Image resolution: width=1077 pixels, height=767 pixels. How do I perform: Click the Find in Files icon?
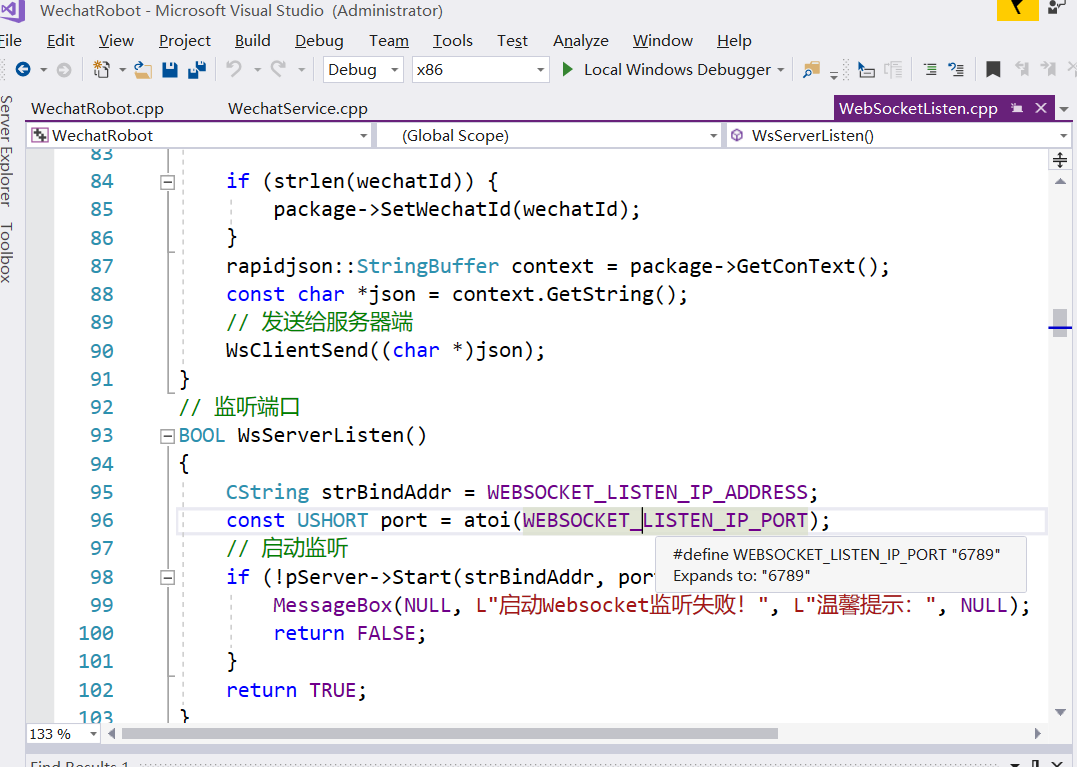click(x=811, y=69)
